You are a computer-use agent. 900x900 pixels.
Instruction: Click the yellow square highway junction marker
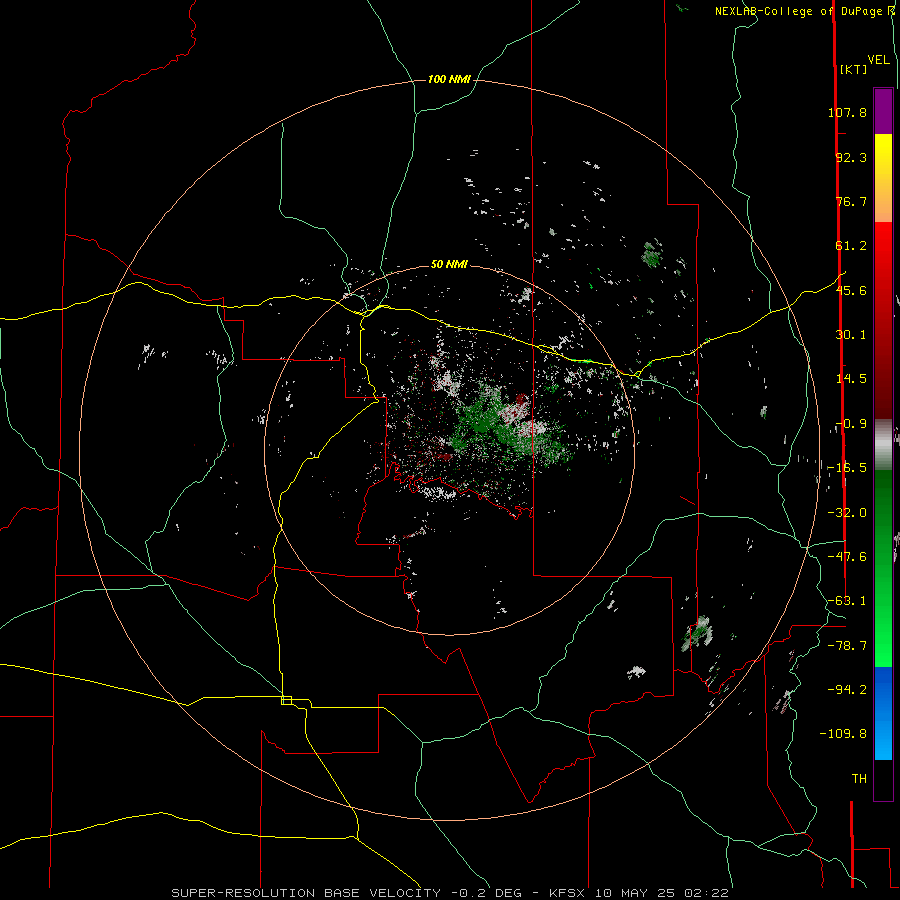286,700
